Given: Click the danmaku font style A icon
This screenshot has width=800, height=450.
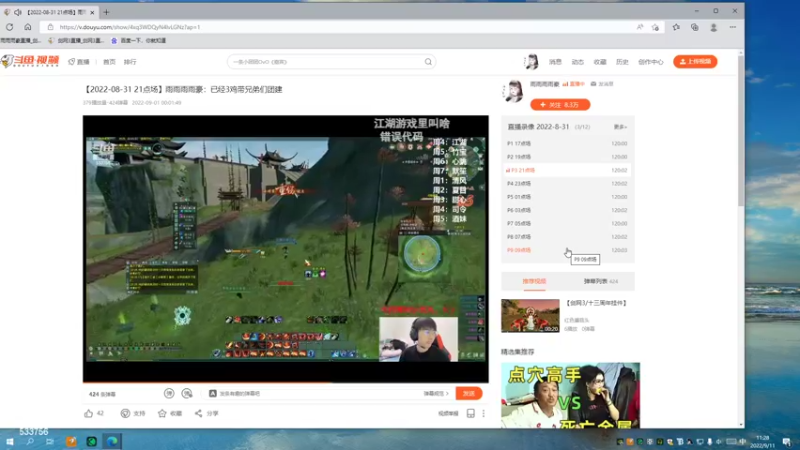Looking at the screenshot, I should pos(213,393).
